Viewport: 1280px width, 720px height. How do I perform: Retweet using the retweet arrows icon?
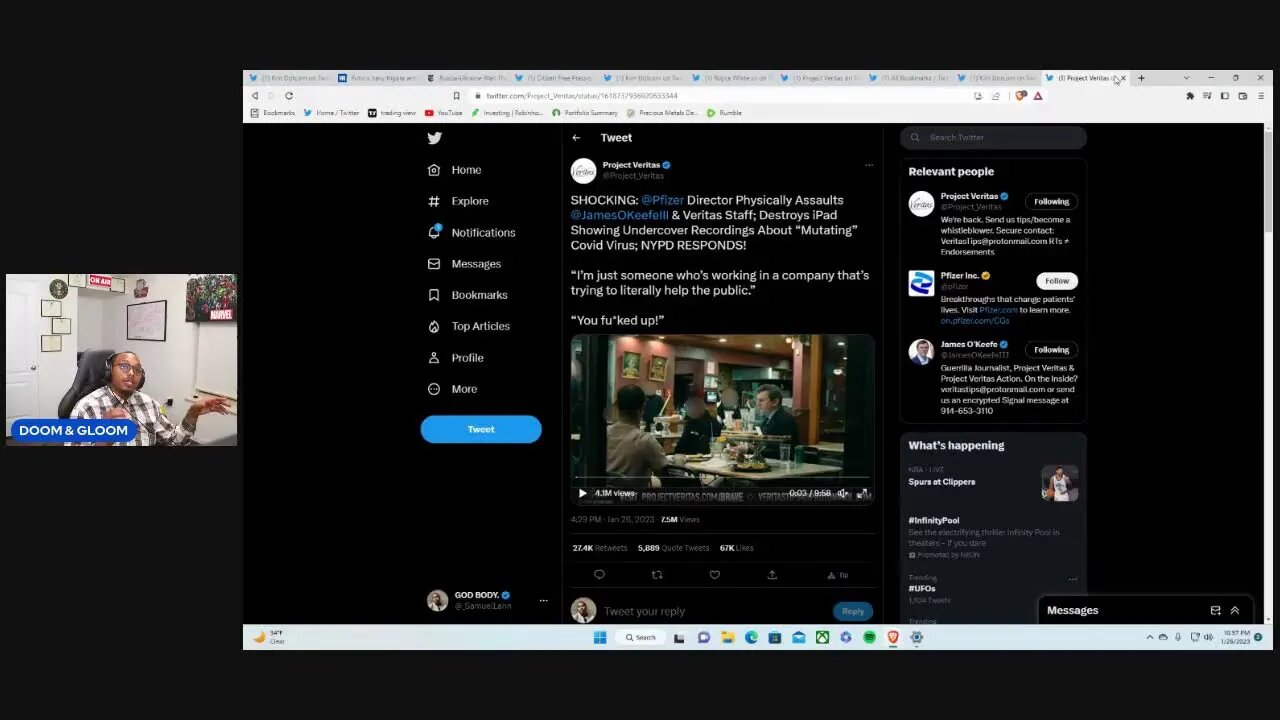coord(657,574)
